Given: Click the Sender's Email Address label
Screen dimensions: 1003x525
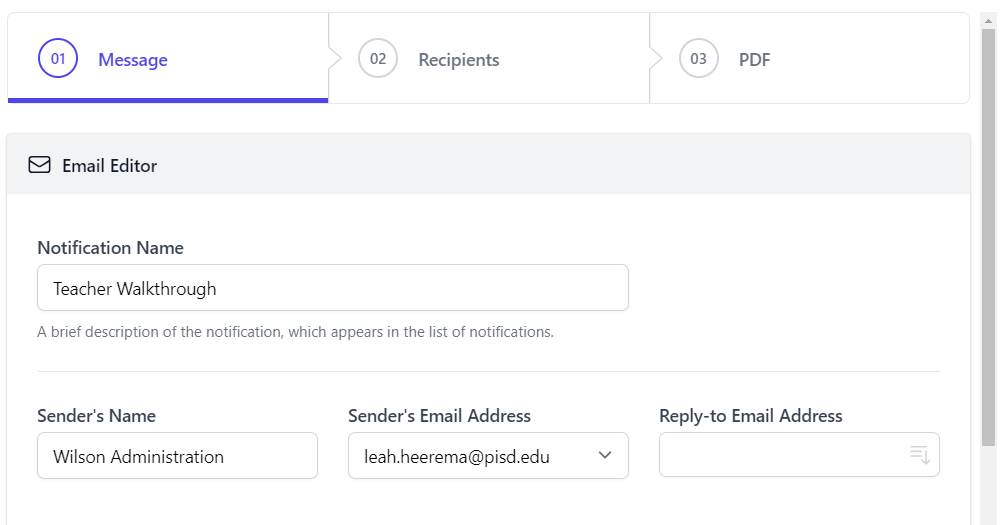Looking at the screenshot, I should (x=439, y=416).
